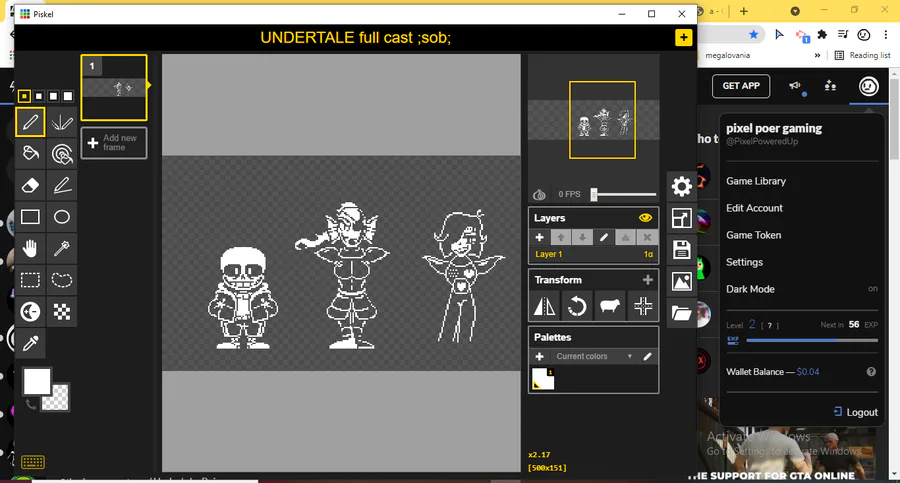Open Game Library in account menu
Image resolution: width=900 pixels, height=483 pixels.
756,181
